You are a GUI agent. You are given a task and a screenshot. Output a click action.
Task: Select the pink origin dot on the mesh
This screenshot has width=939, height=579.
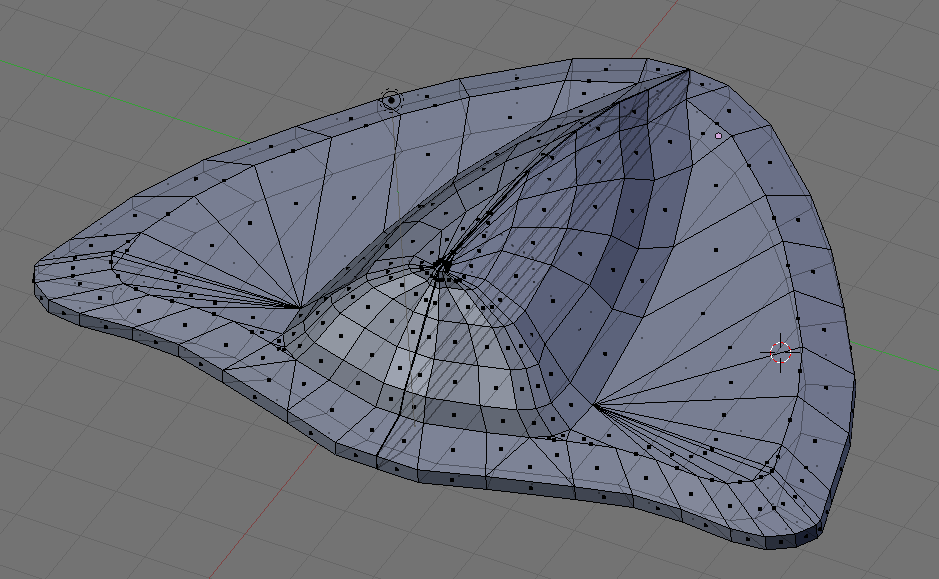click(x=719, y=136)
